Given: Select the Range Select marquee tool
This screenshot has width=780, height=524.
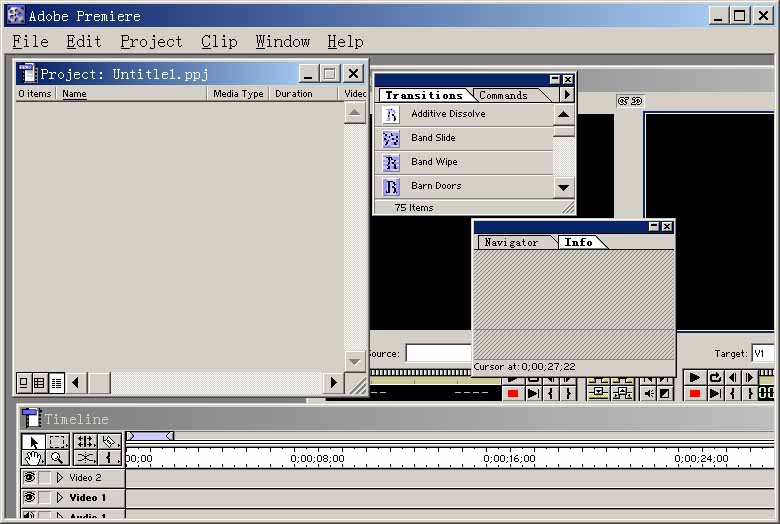Looking at the screenshot, I should (59, 441).
